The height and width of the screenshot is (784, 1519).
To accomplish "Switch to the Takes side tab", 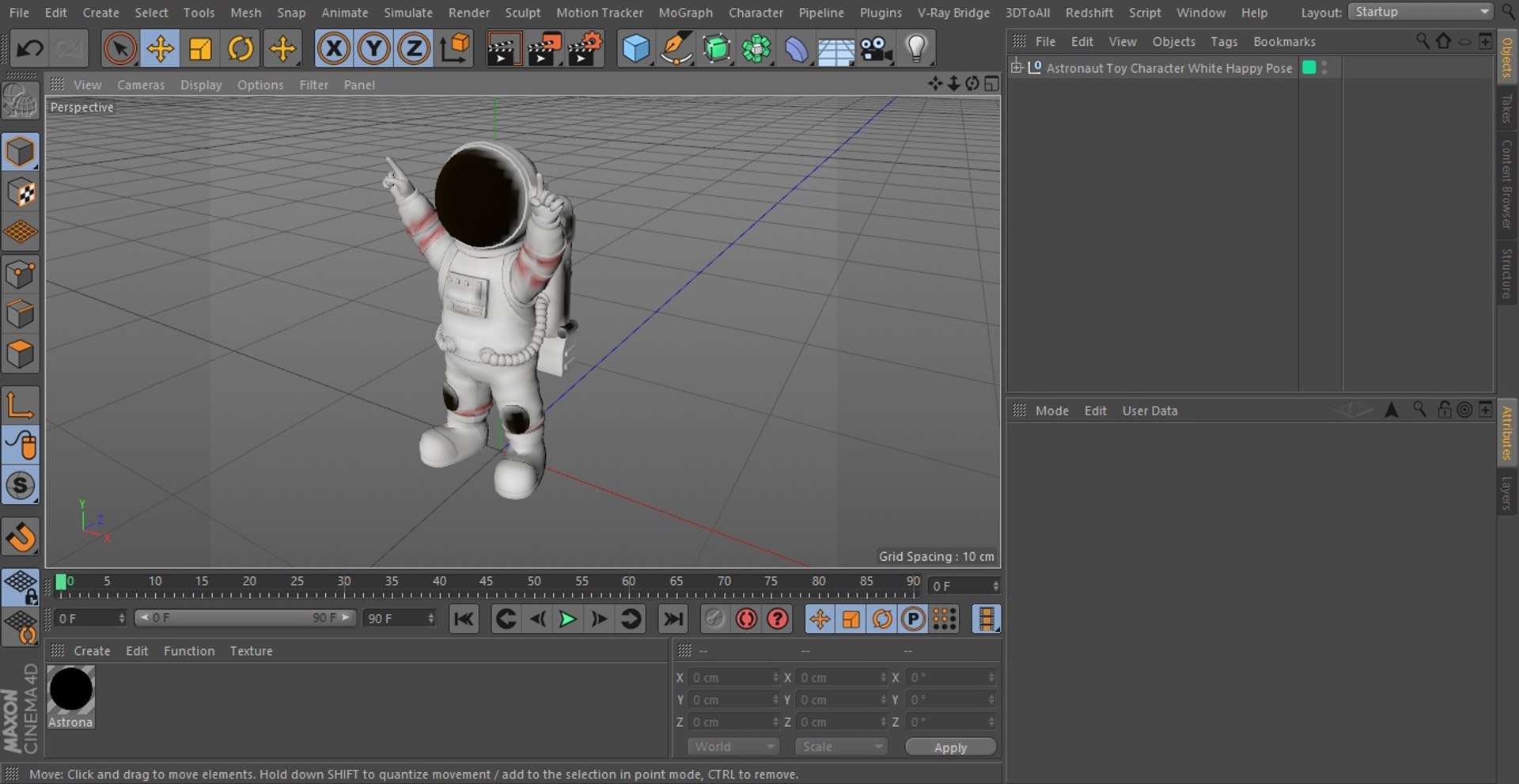I will tap(1506, 108).
